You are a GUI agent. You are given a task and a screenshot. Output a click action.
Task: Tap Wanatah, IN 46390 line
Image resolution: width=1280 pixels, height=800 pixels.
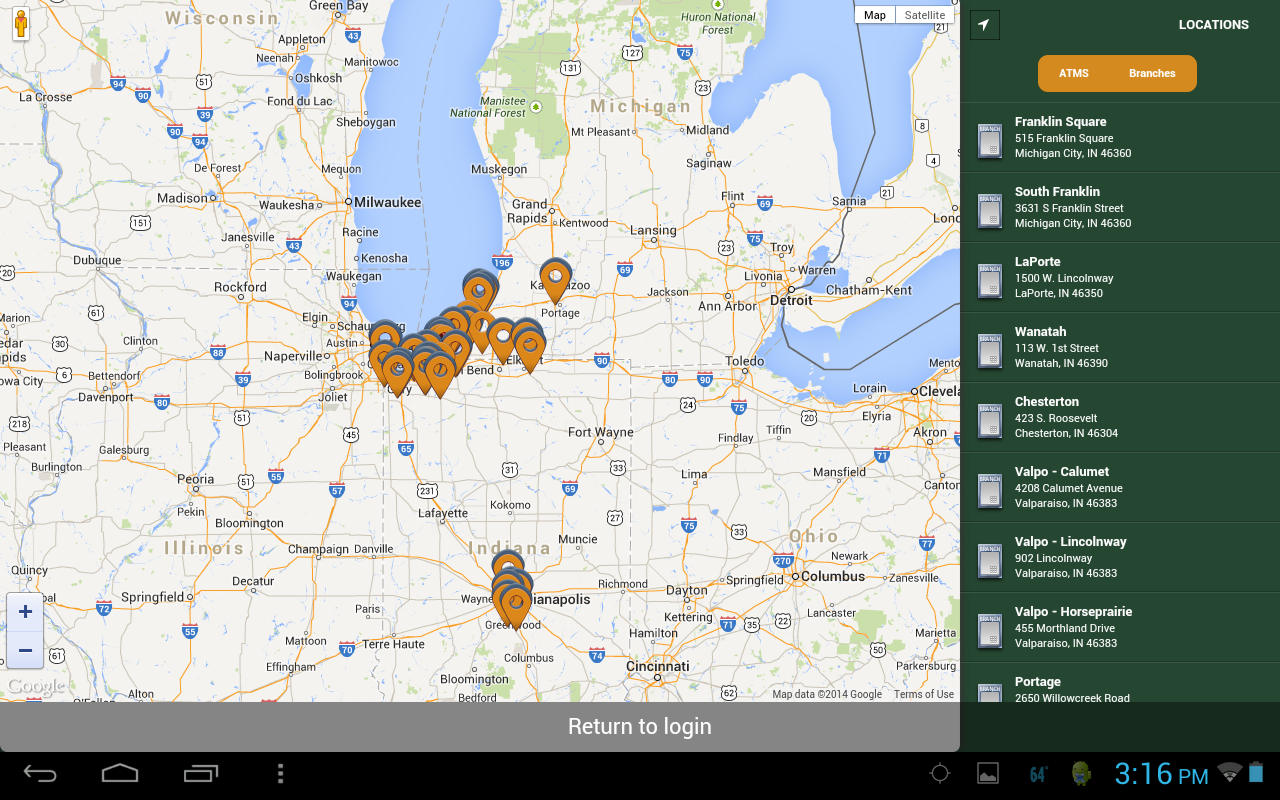(x=1062, y=364)
